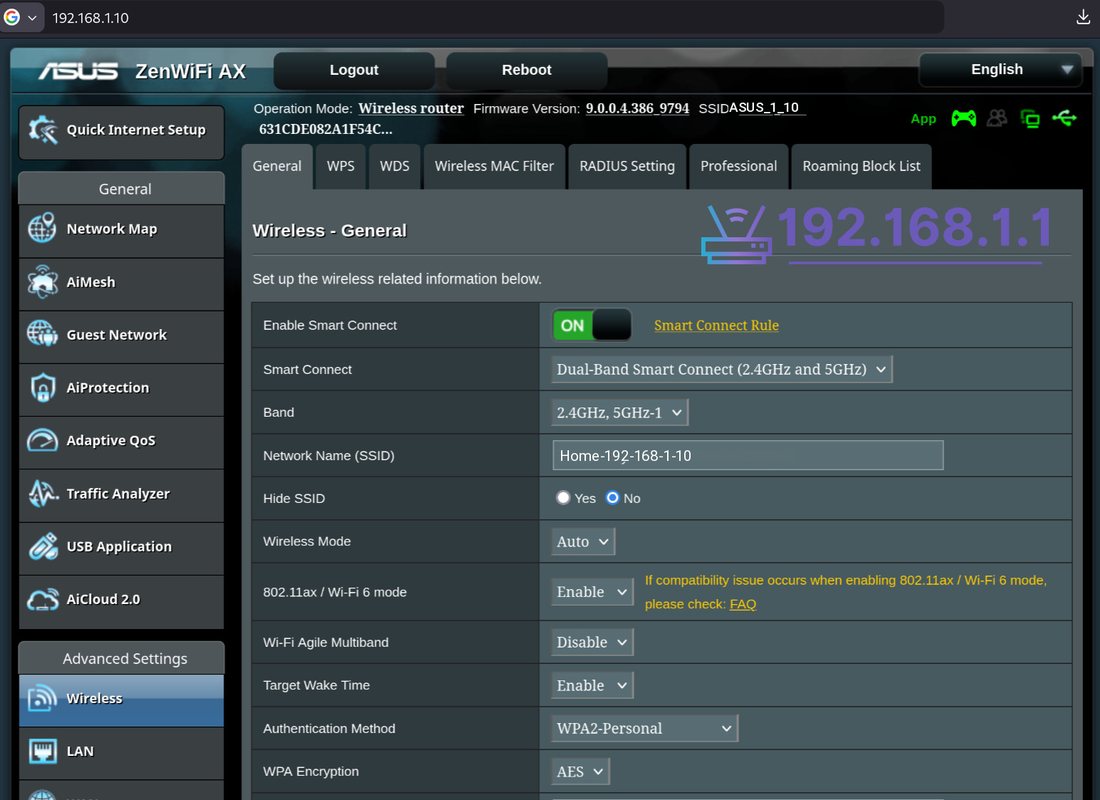
Task: Click the App link in status bar
Action: coord(923,119)
